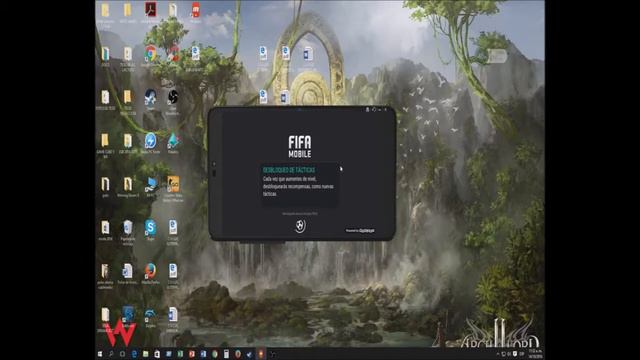Screen dimensions: 640x360
Task: Click the FIFA Mobile logo
Action: point(300,147)
